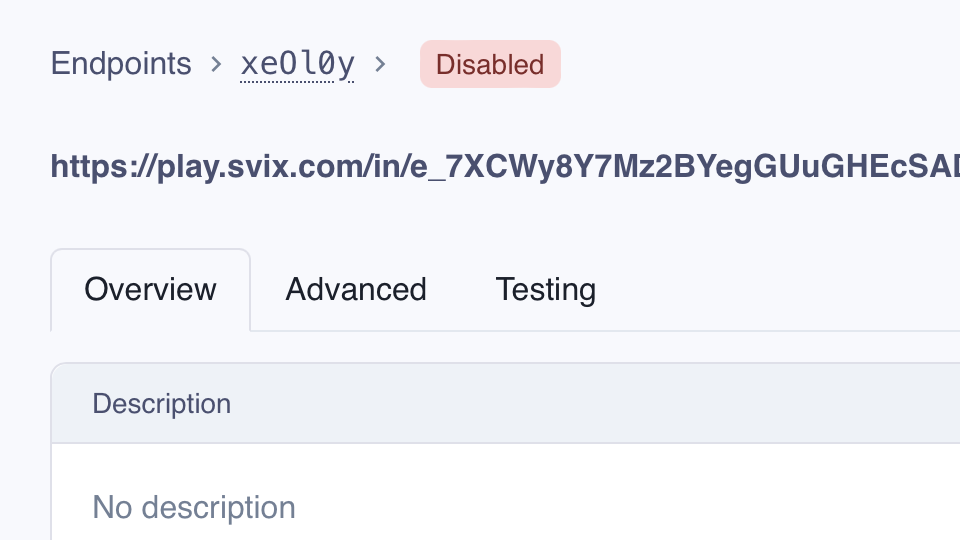Click the dotted underline beneath xe0l0y
960x540 pixels.
point(297,82)
